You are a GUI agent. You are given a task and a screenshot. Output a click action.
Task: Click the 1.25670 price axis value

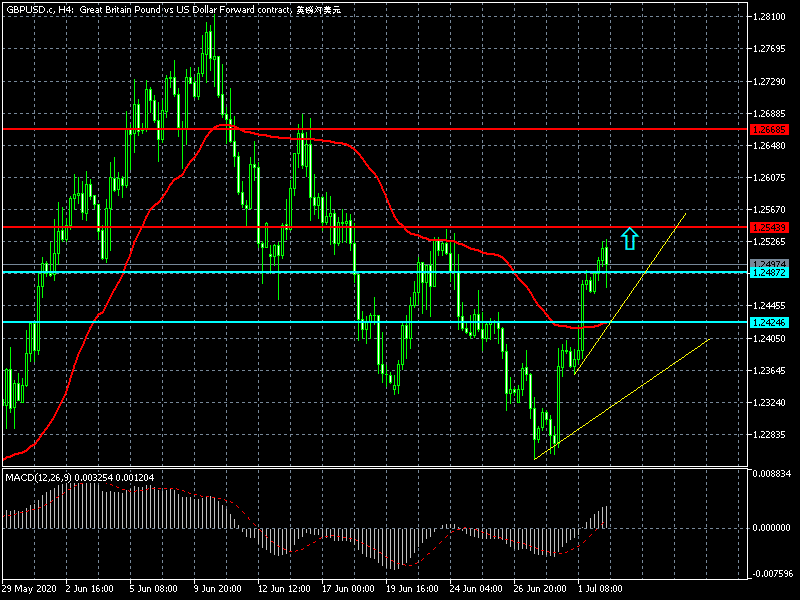769,210
